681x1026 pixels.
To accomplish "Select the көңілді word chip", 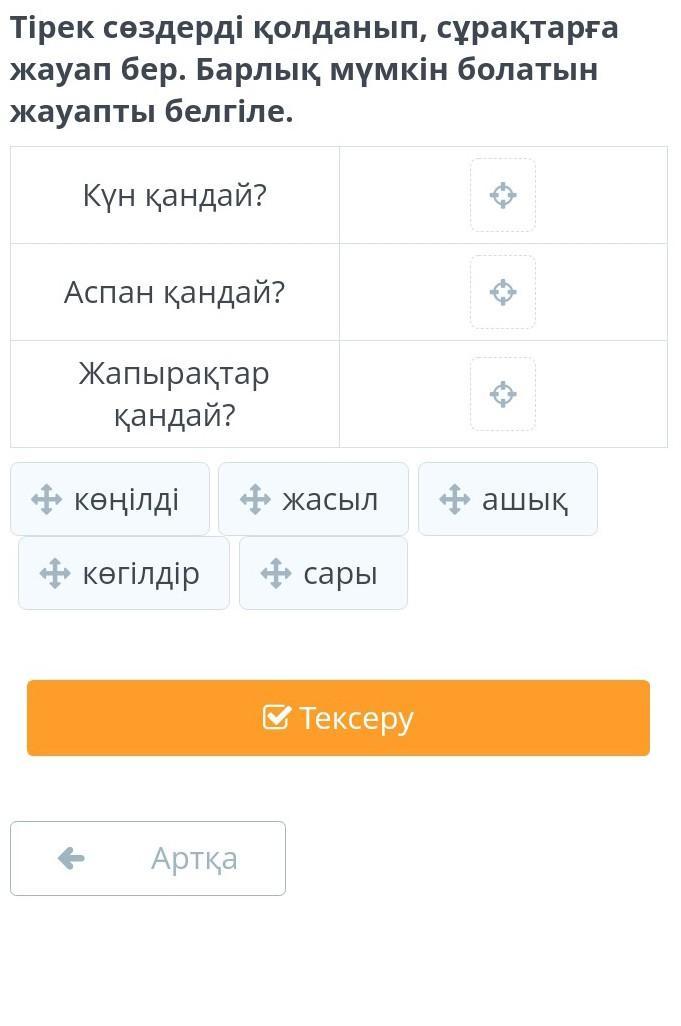I will (x=110, y=499).
